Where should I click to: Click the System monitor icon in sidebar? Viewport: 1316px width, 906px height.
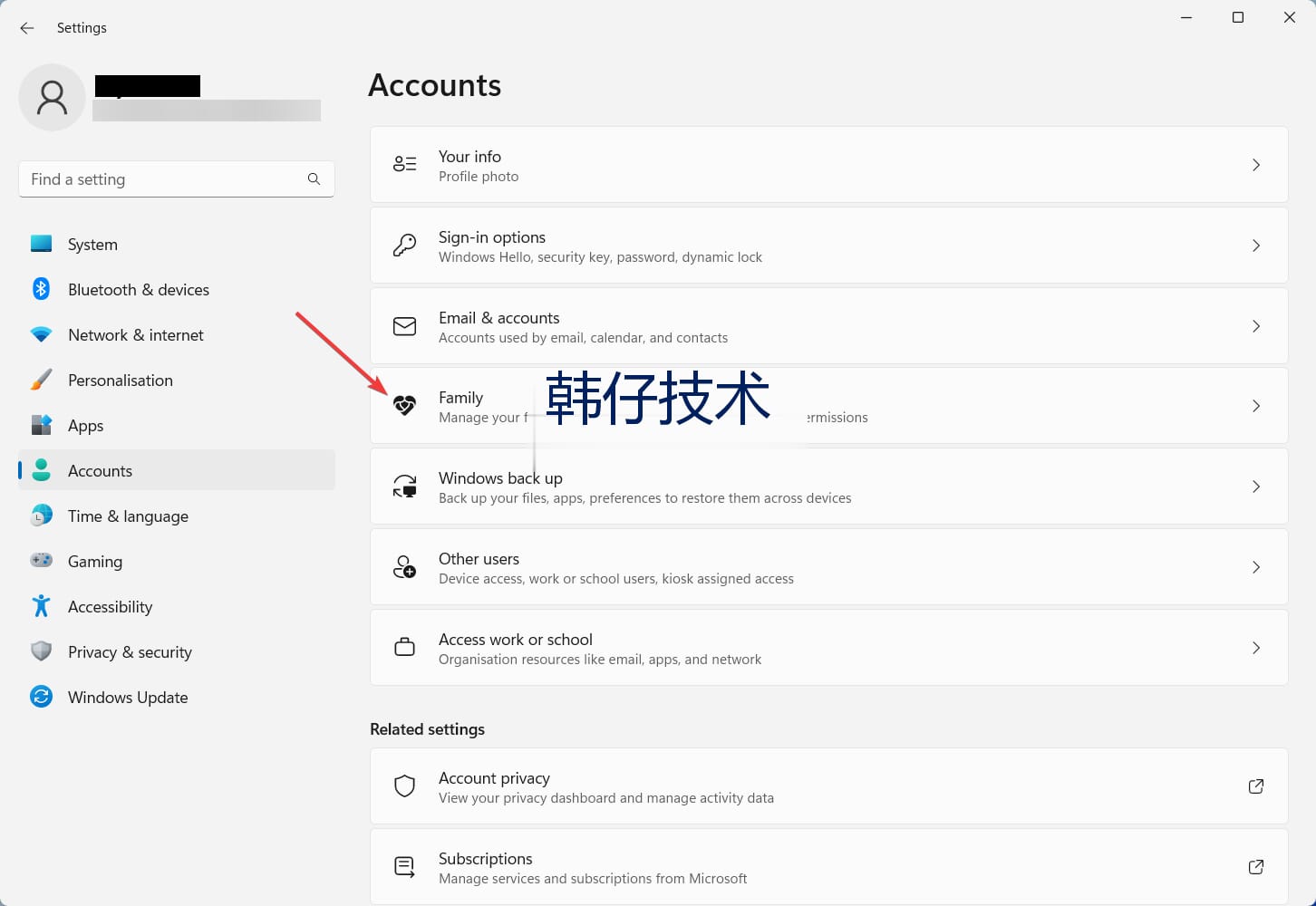click(41, 244)
